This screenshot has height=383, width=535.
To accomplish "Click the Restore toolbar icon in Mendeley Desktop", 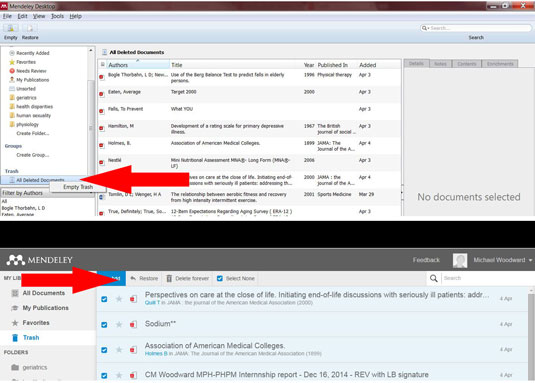I will pyautogui.click(x=30, y=28).
